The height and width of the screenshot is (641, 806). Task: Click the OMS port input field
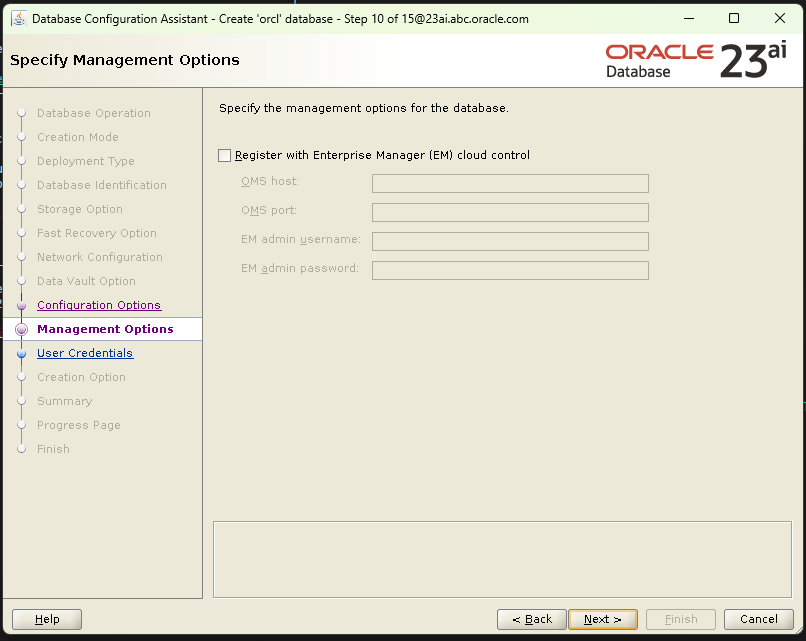510,212
